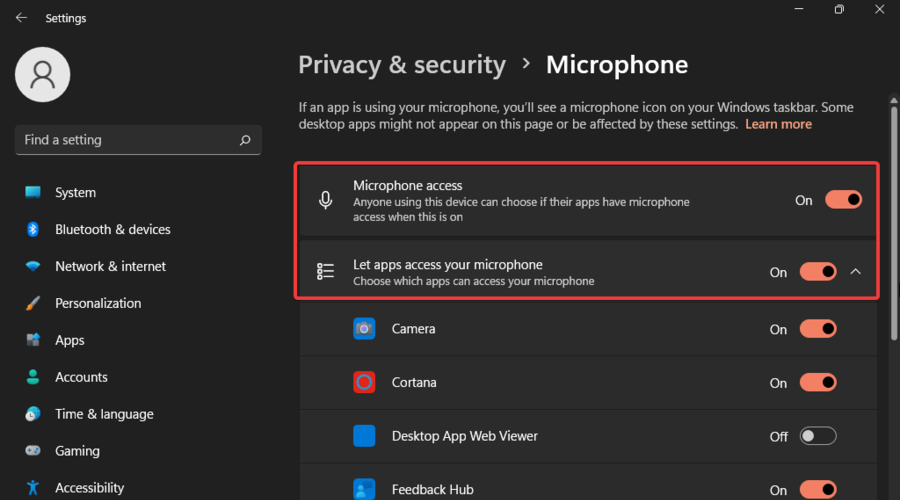Click the back arrow in Settings
Screen dimensions: 900x500
pyautogui.click(x=21, y=18)
